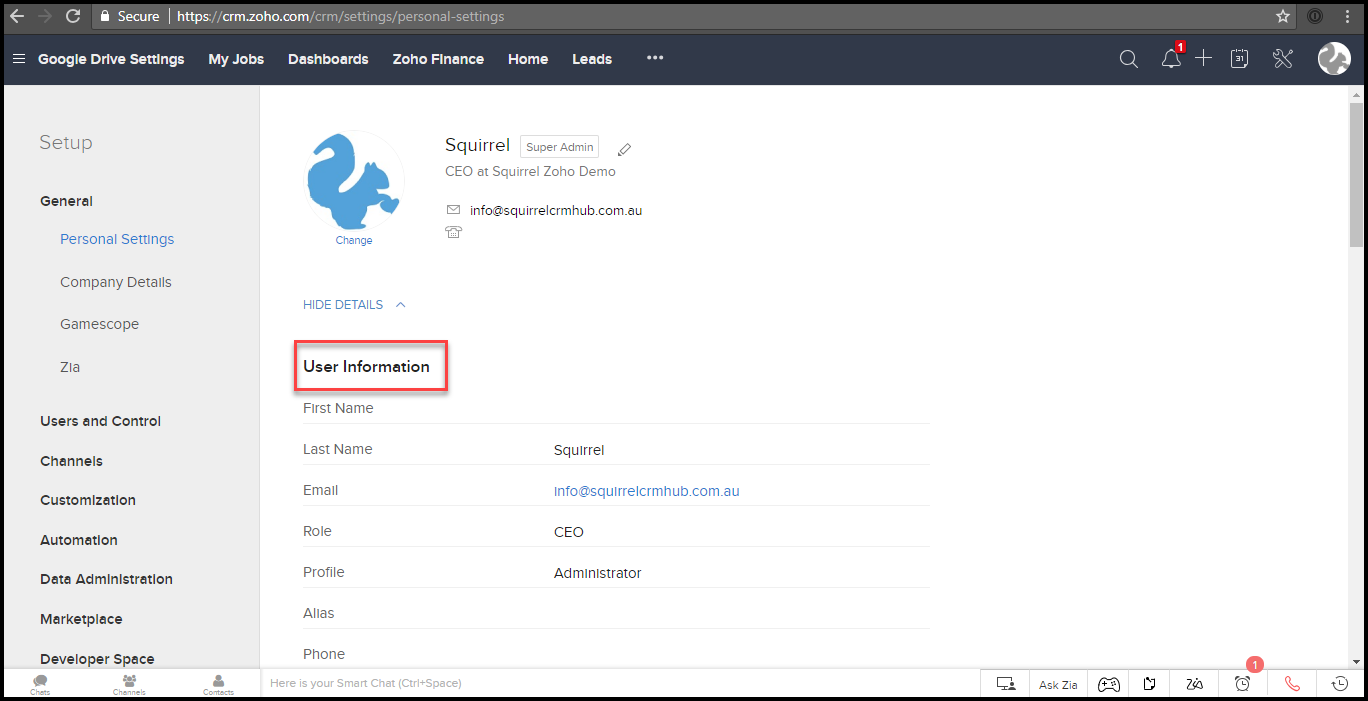
Task: Click the scrollbar down arrow
Action: pos(1356,661)
